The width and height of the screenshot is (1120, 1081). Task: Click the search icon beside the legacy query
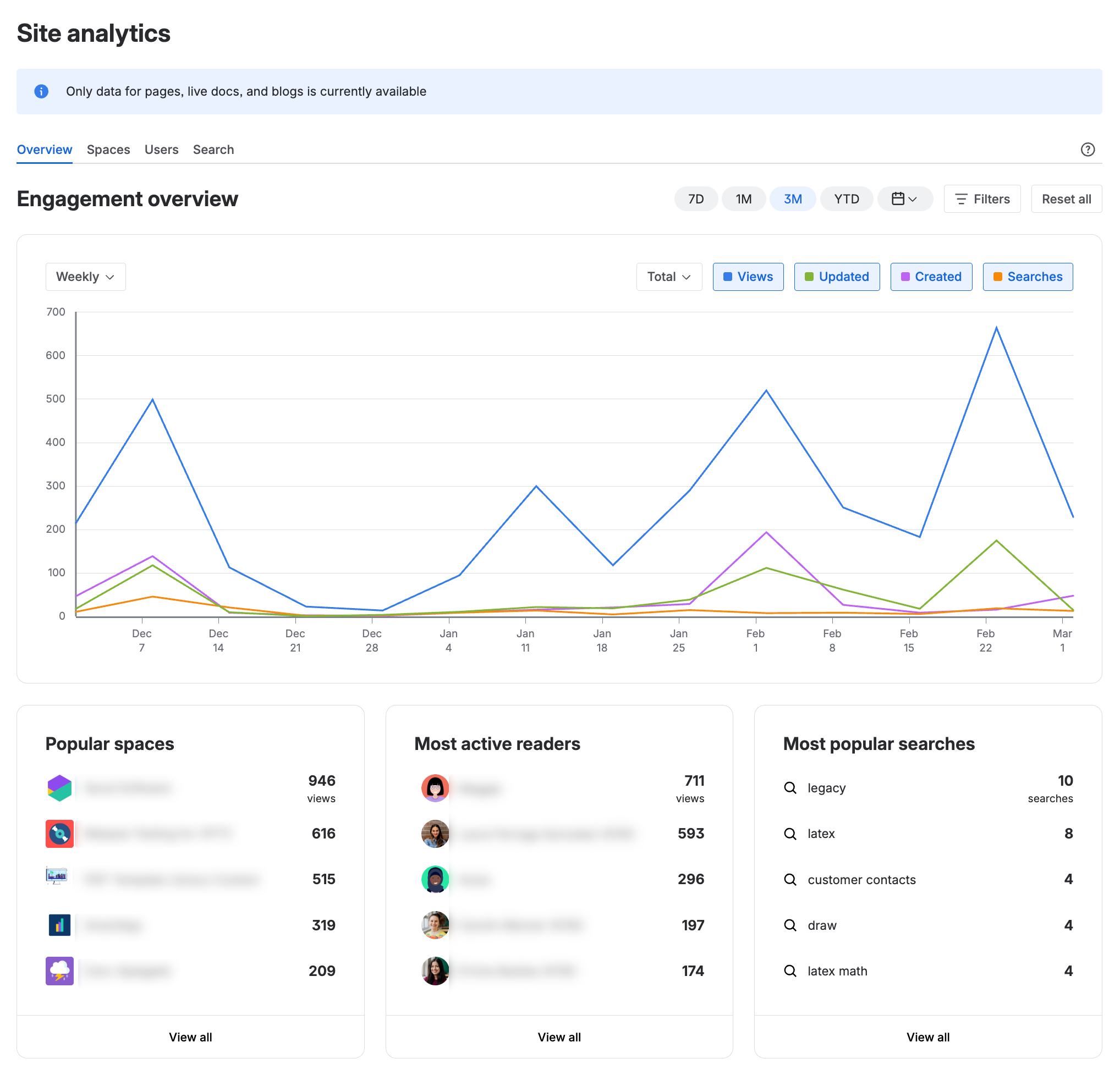point(790,788)
